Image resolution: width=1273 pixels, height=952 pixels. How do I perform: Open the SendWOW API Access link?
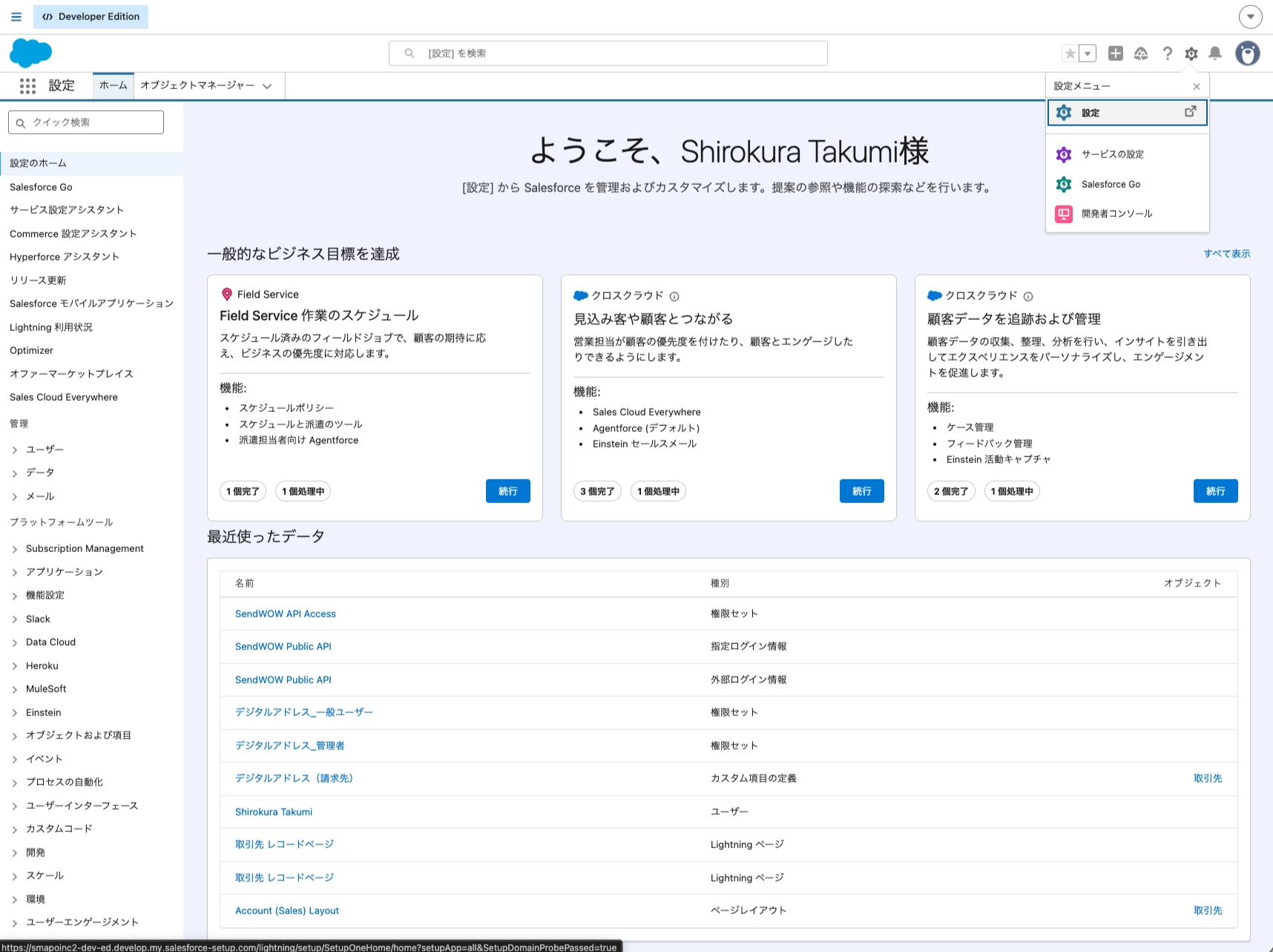click(286, 614)
